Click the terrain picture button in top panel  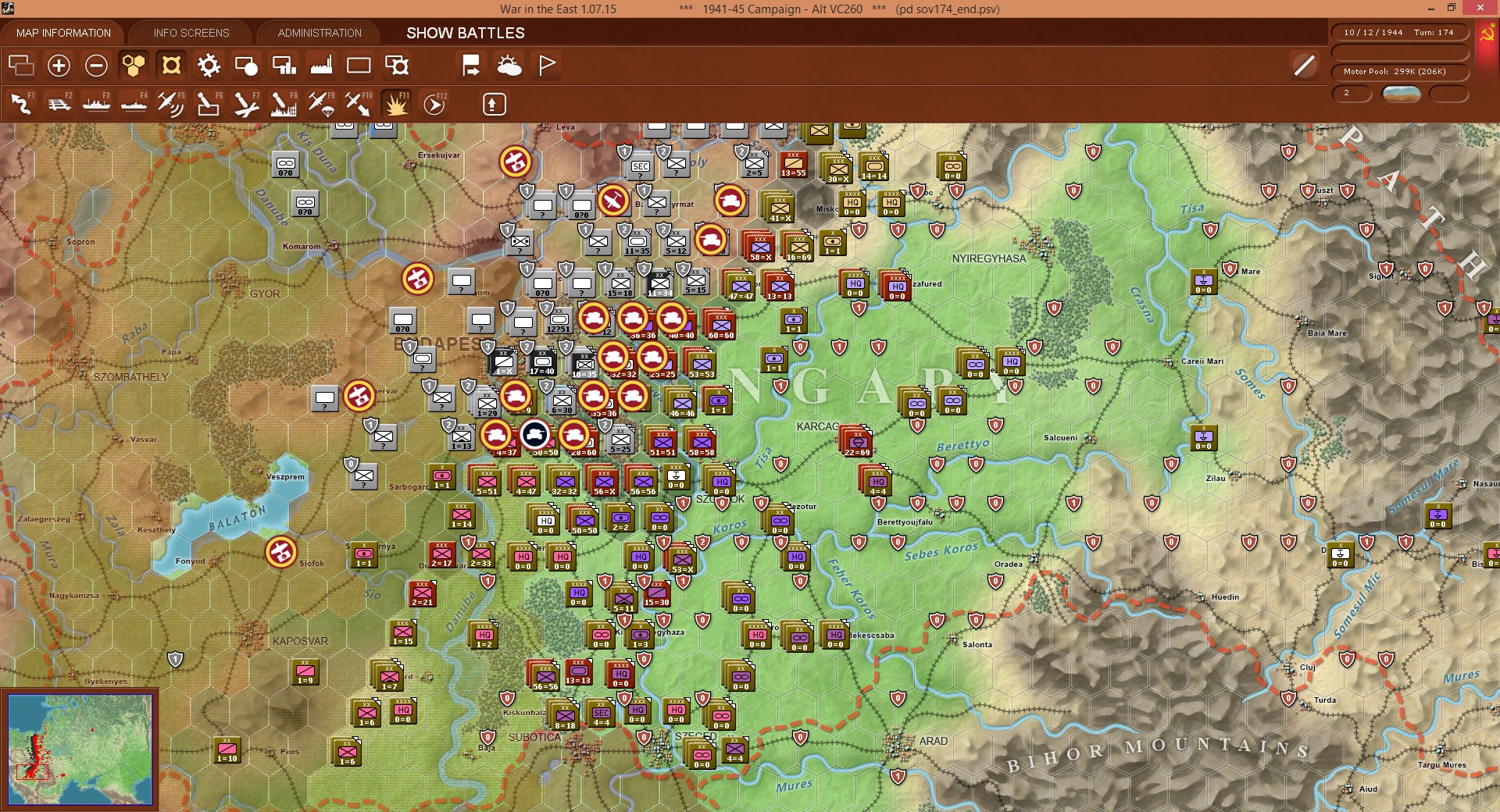click(1402, 94)
